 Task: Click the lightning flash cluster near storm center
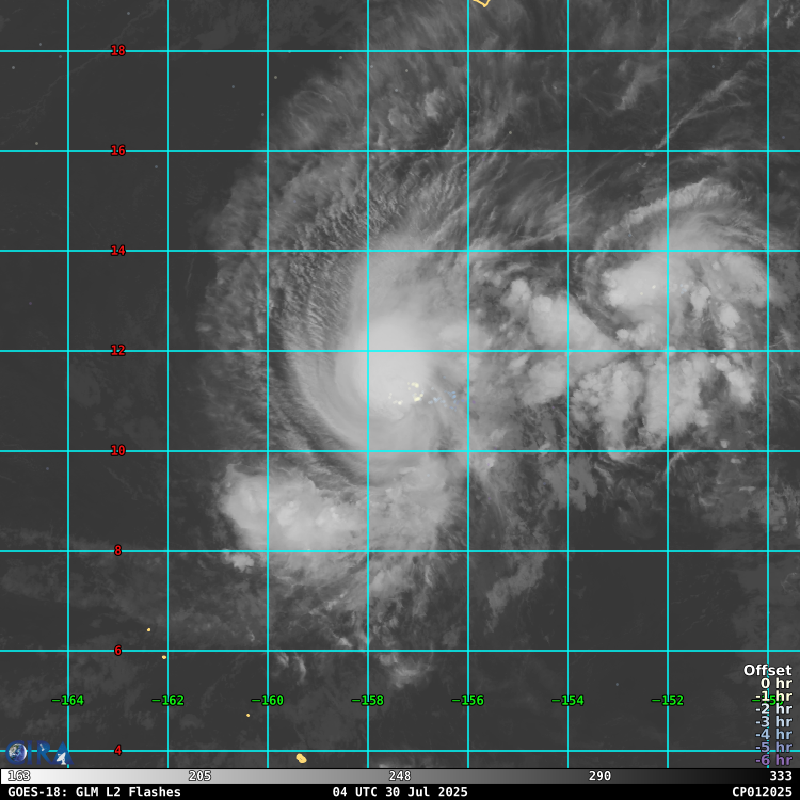[x=415, y=390]
